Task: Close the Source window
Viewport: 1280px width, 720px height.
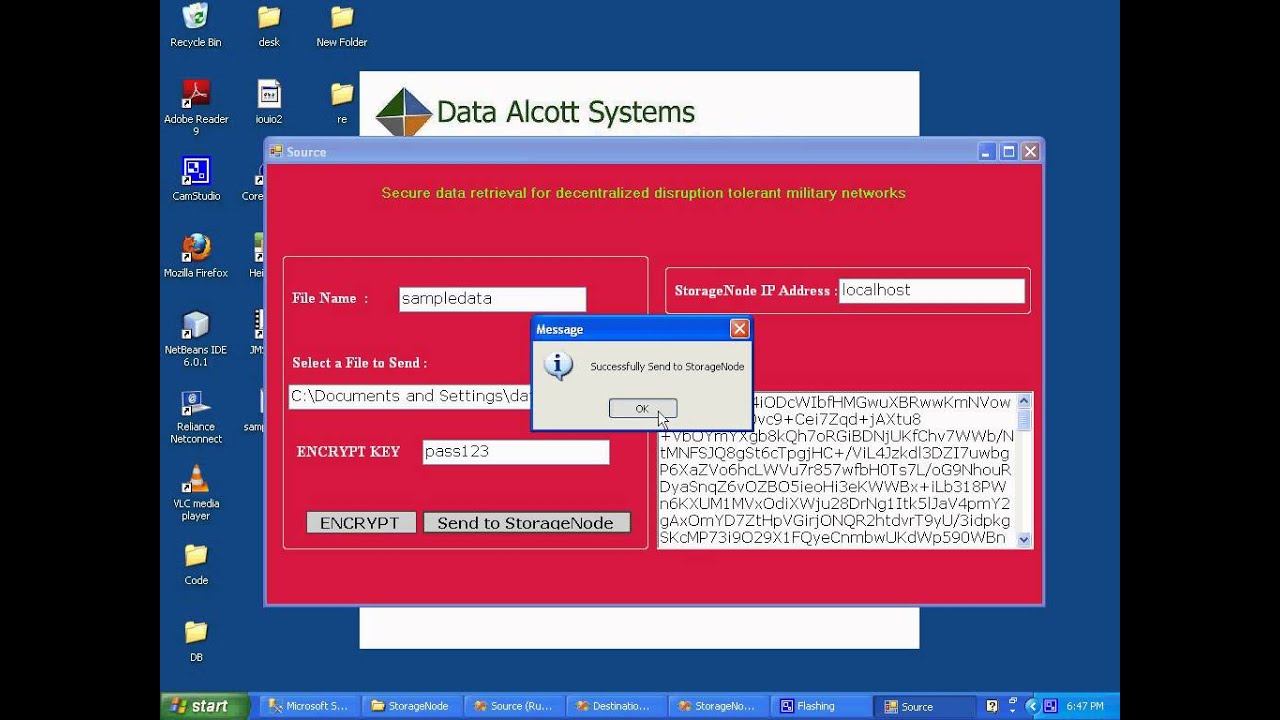Action: (x=1031, y=152)
